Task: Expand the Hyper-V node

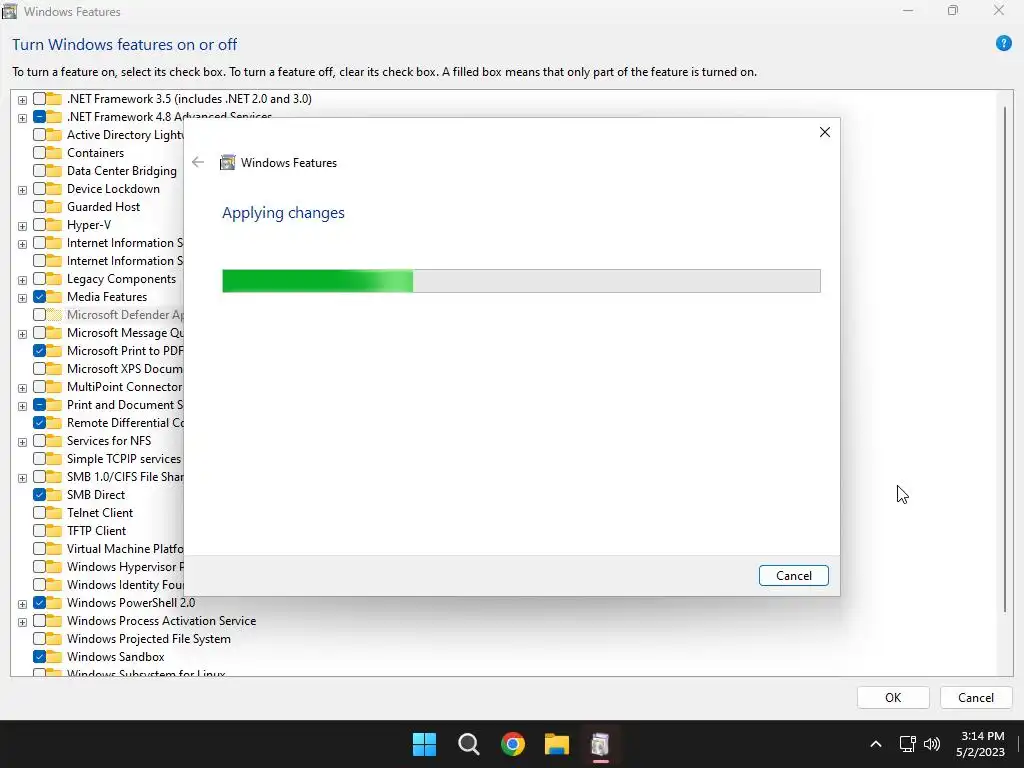Action: [x=22, y=226]
